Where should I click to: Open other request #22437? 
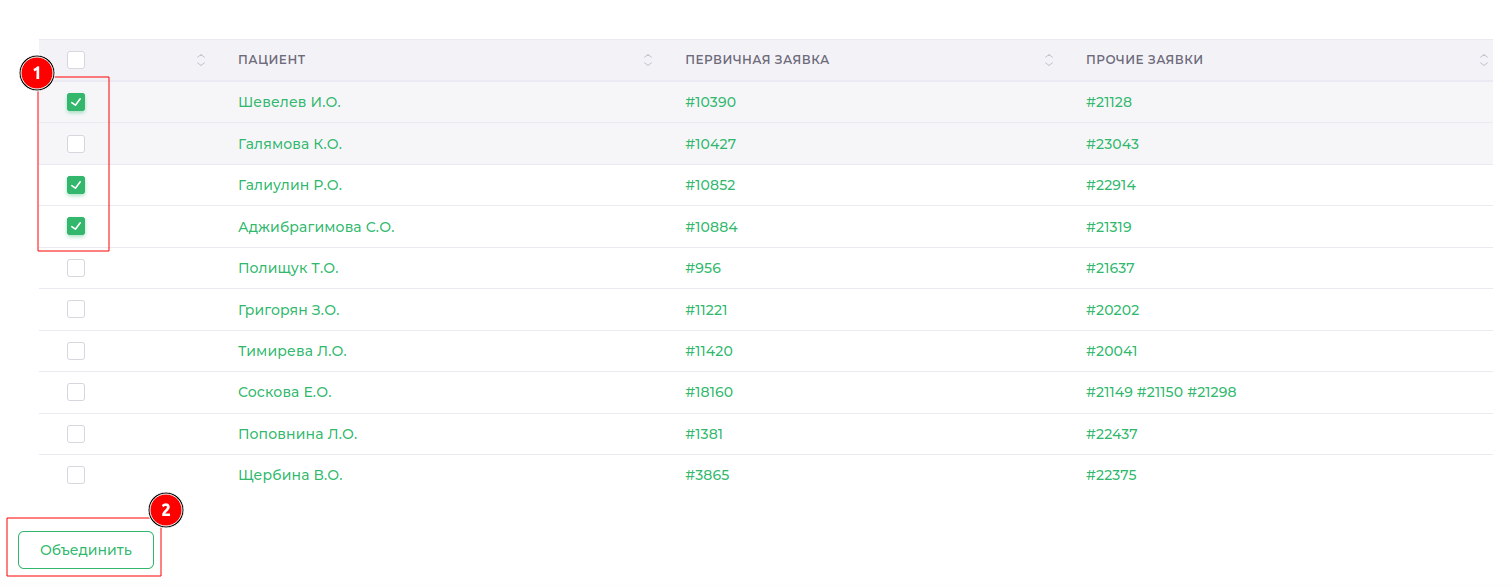[1111, 434]
